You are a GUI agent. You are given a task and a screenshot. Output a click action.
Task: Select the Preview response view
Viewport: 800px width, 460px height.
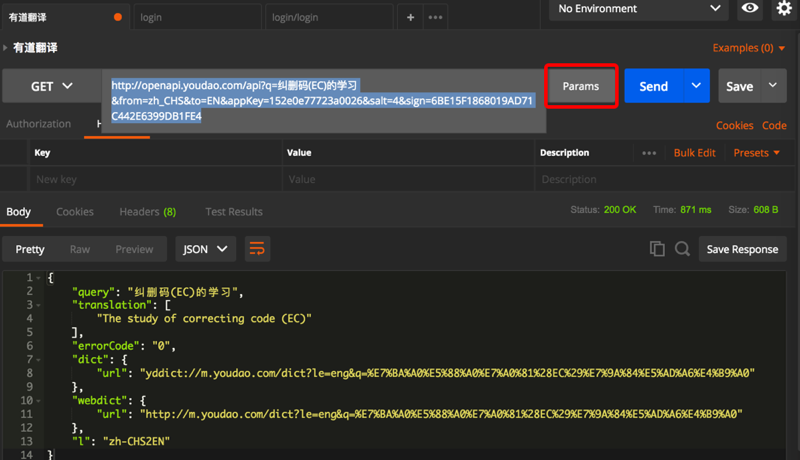(x=134, y=249)
